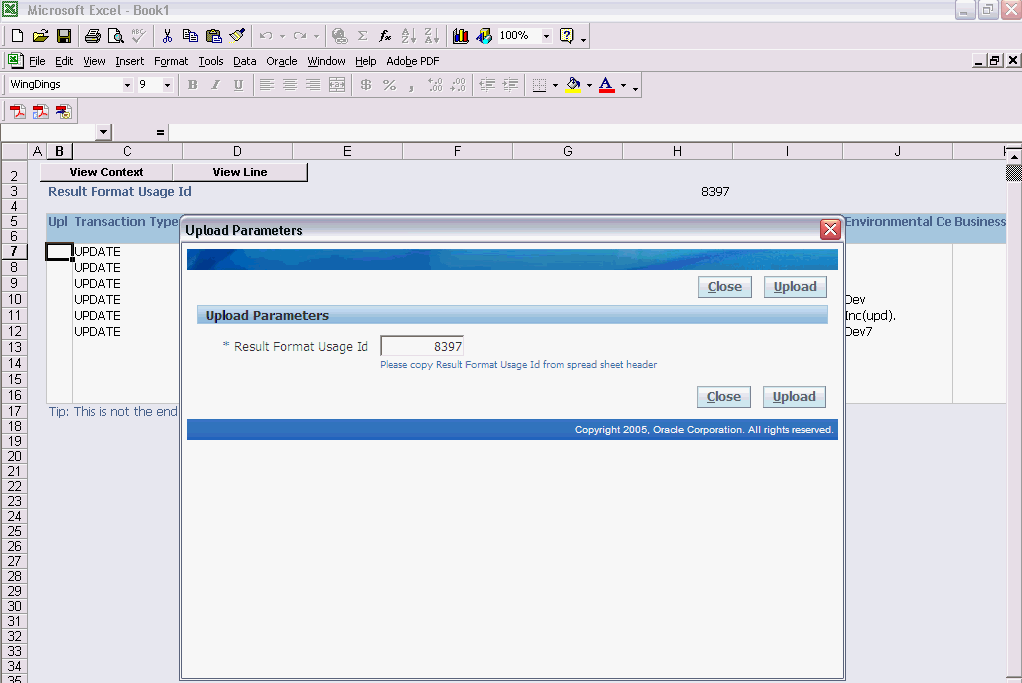Screen dimensions: 1022x683
Task: Click the Increase Decimal icon
Action: [435, 85]
